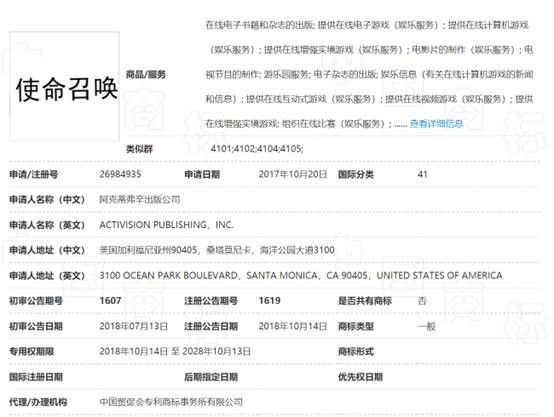Click the 商标形式 label
The image size is (554, 417).
click(356, 351)
